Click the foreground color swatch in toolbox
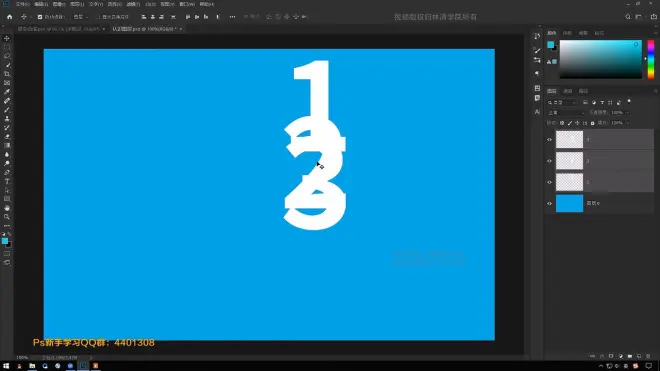Viewport: 660px width, 371px height. (x=5, y=241)
